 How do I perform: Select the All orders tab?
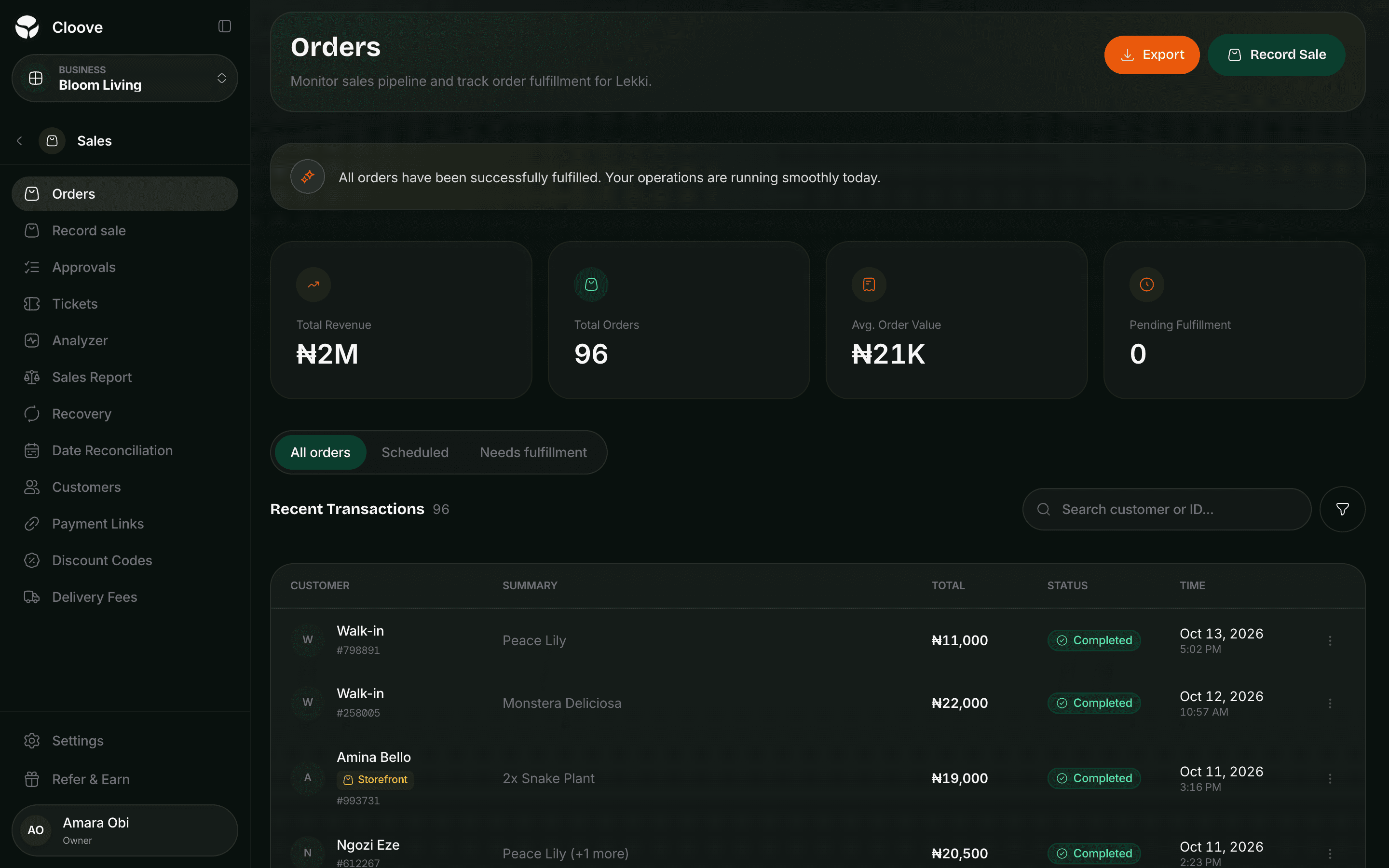[x=320, y=452]
